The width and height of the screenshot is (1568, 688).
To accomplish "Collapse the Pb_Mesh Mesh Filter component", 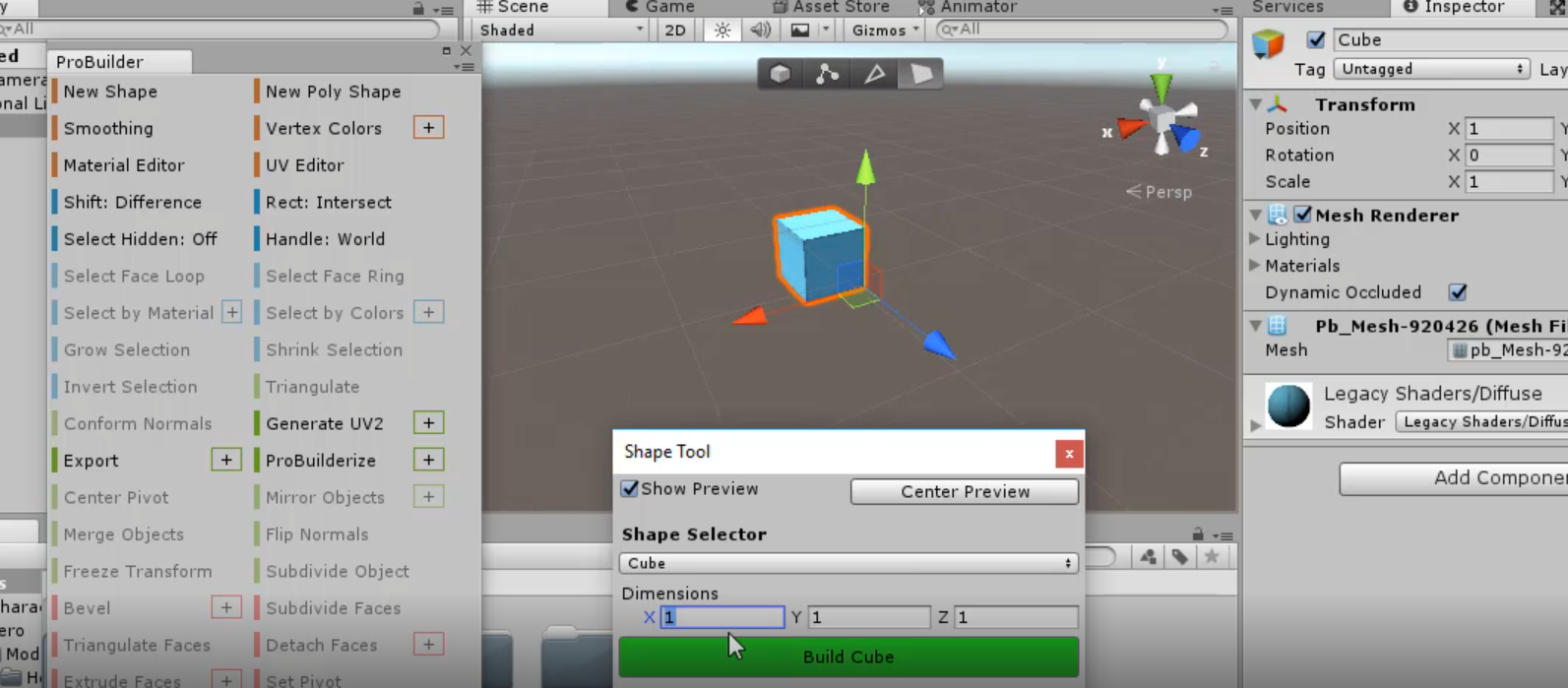I will (1255, 326).
